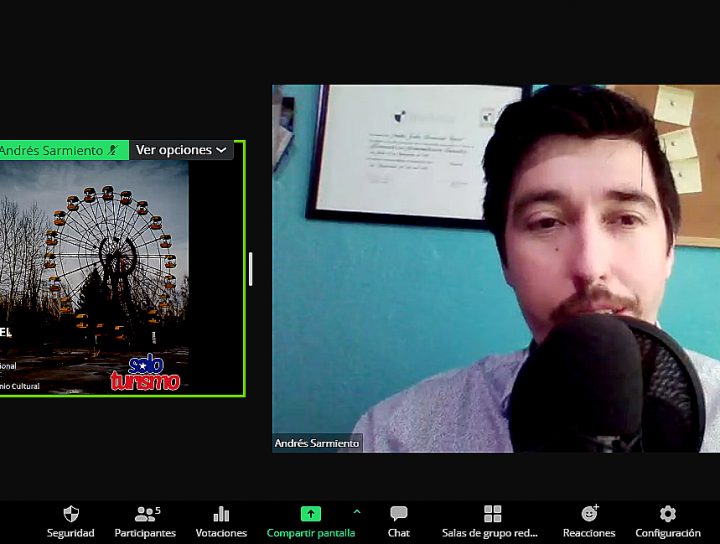Image resolution: width=720 pixels, height=544 pixels.
Task: Click the Compartir pantalla text label
Action: point(311,533)
